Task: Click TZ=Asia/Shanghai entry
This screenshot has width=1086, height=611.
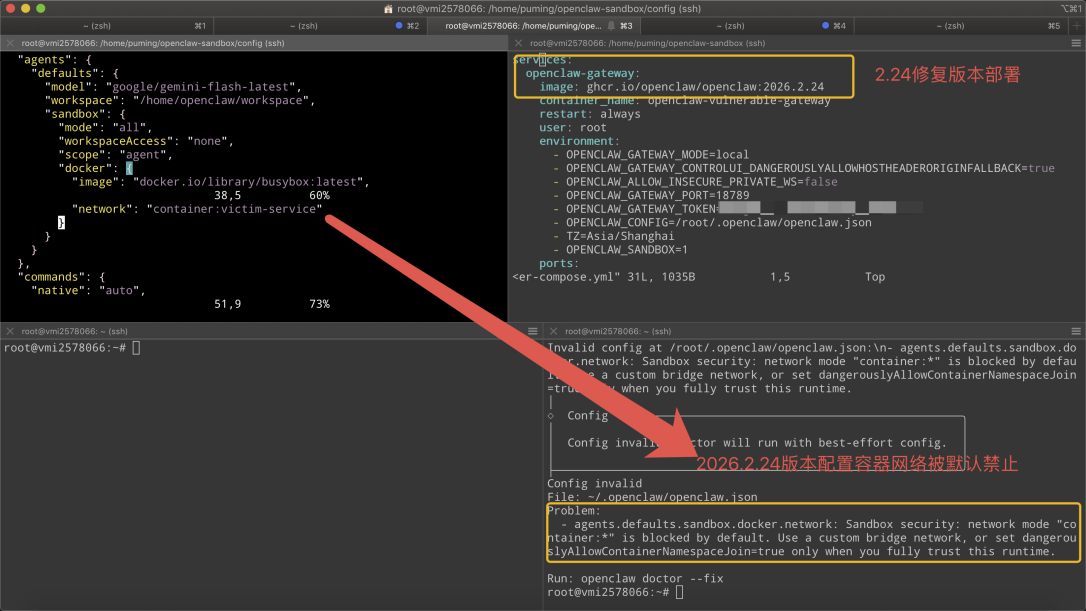Action: tap(614, 236)
